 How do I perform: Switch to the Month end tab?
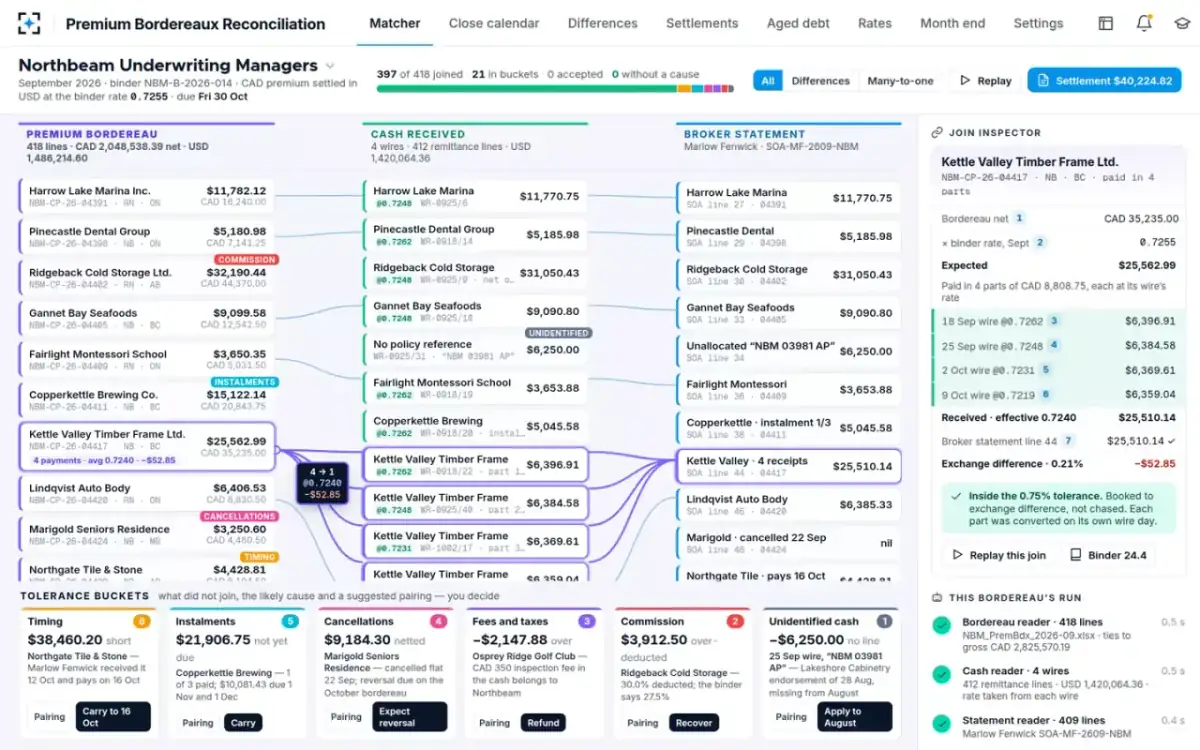point(952,23)
